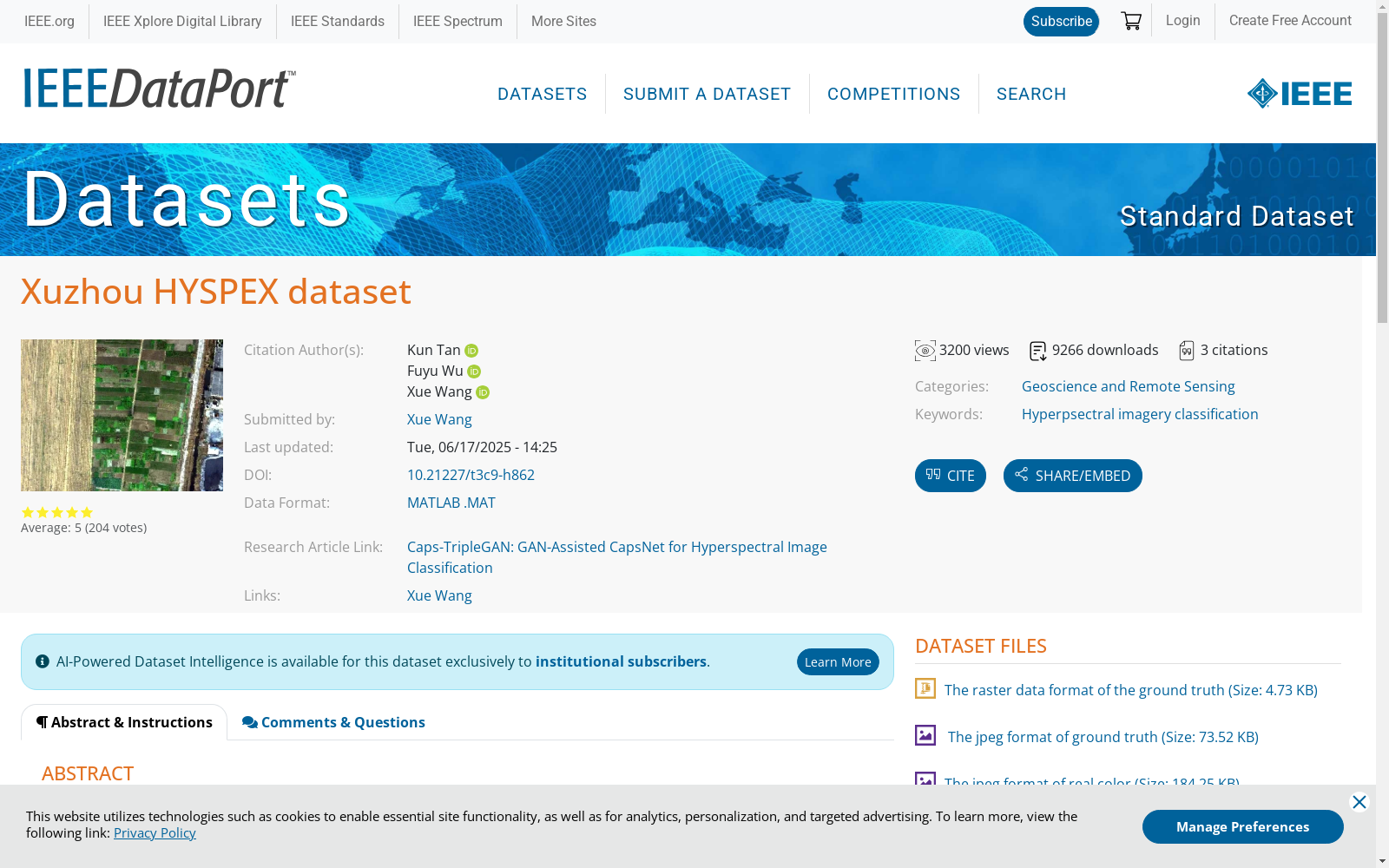
Task: Click the MATLAB .MAT data format link
Action: tap(451, 503)
